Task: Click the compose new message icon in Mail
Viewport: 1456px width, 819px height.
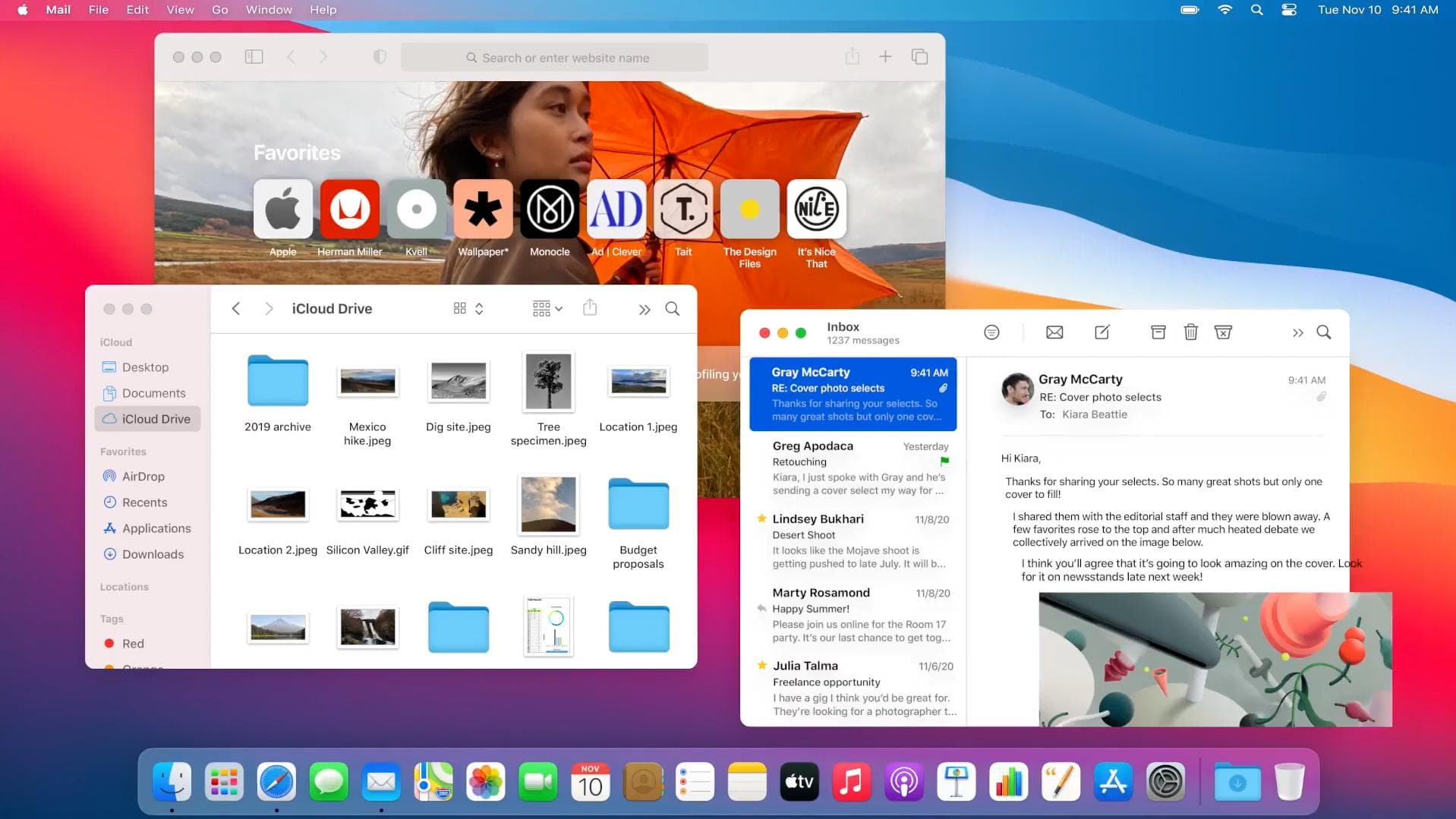Action: pyautogui.click(x=1101, y=332)
